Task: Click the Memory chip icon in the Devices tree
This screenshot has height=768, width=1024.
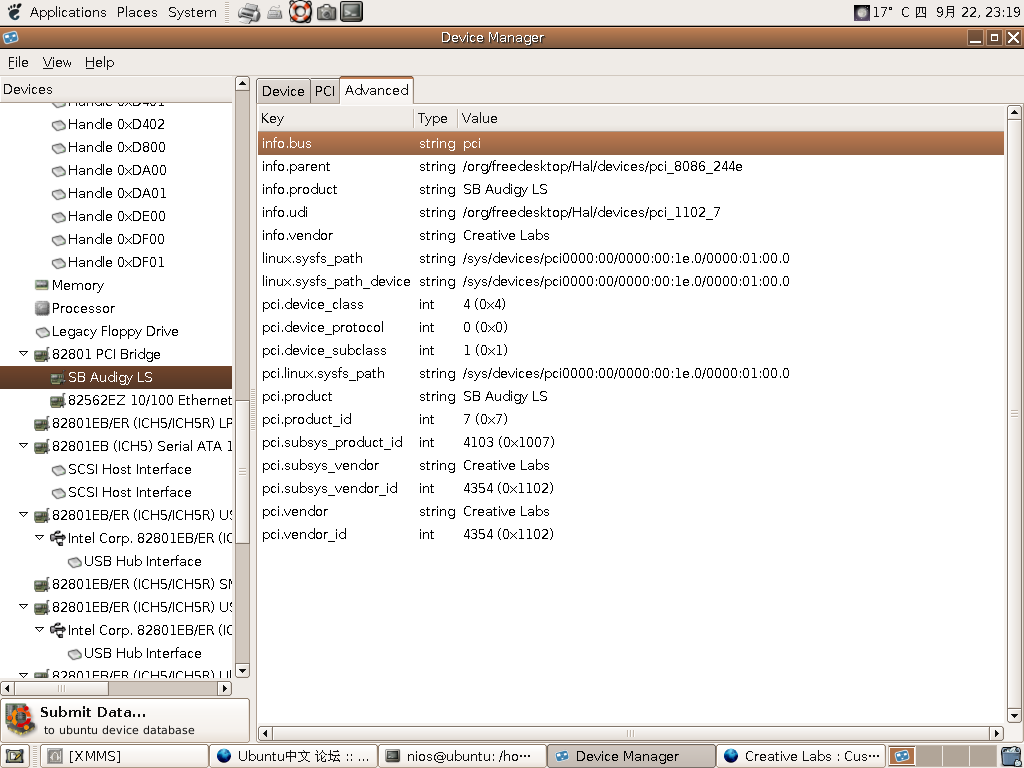Action: 42,285
